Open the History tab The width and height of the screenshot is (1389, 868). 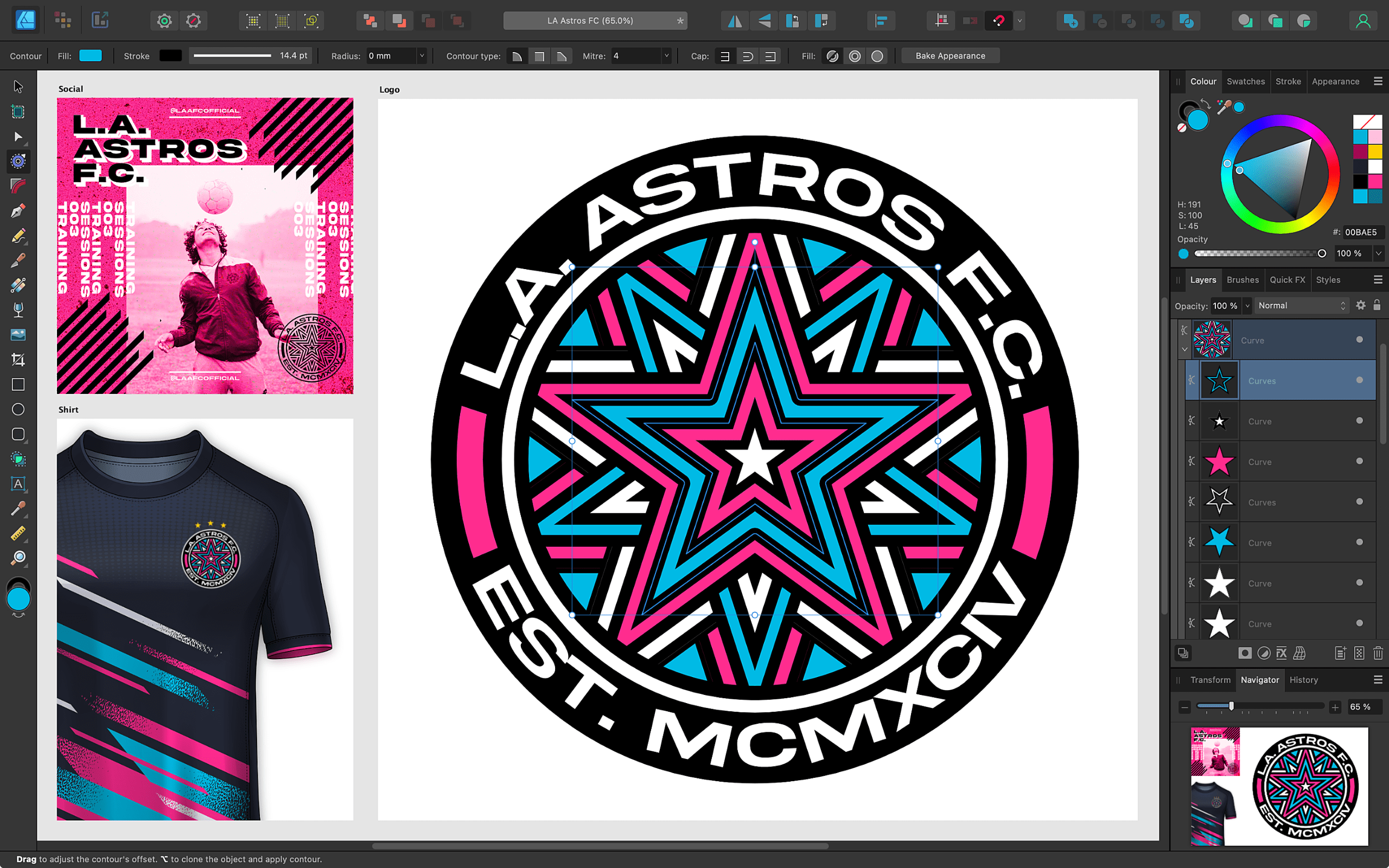coord(1303,680)
